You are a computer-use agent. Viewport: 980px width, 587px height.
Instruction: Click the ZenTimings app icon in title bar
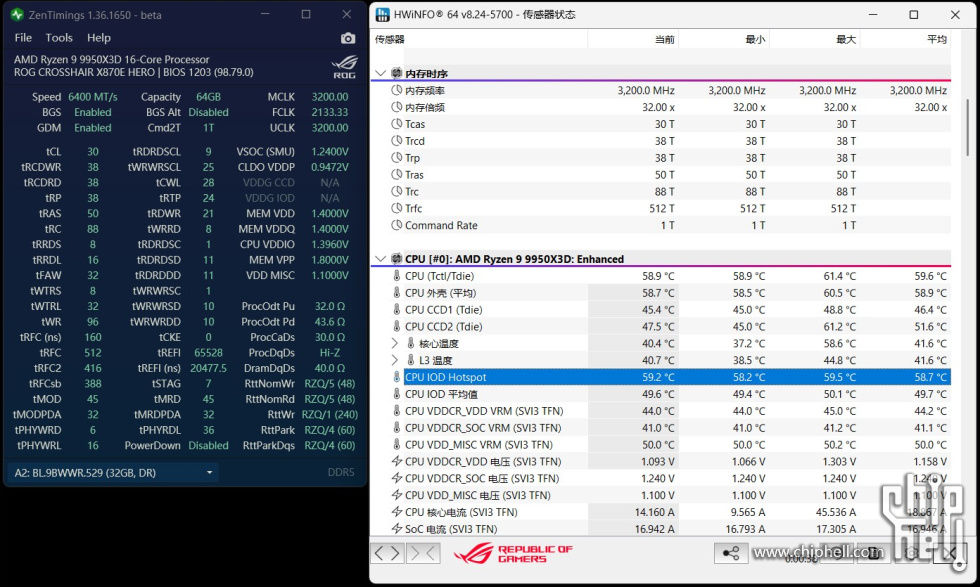17,14
